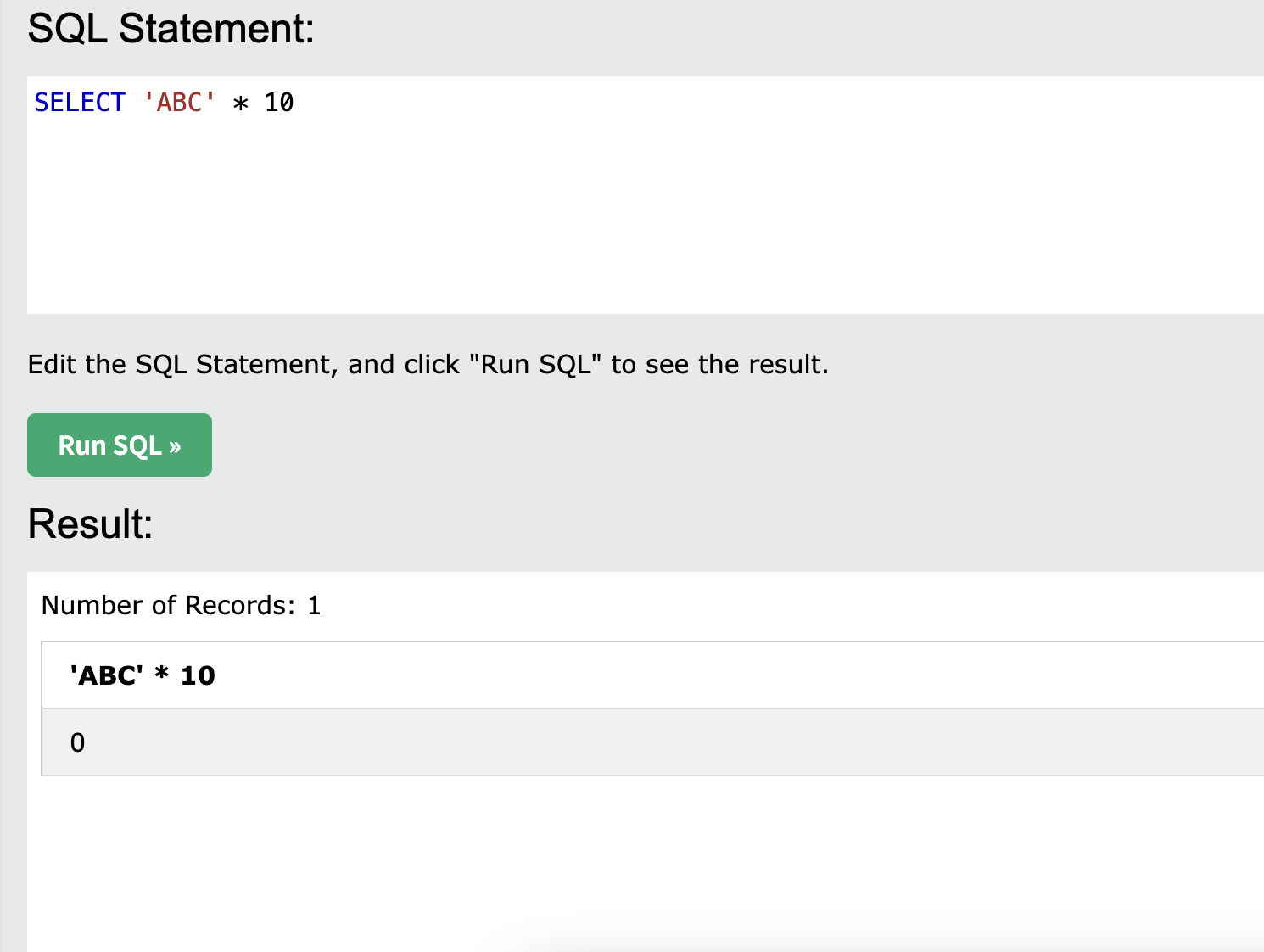Select the 'ABC' * 10 result column header
This screenshot has width=1264, height=952.
[x=143, y=675]
